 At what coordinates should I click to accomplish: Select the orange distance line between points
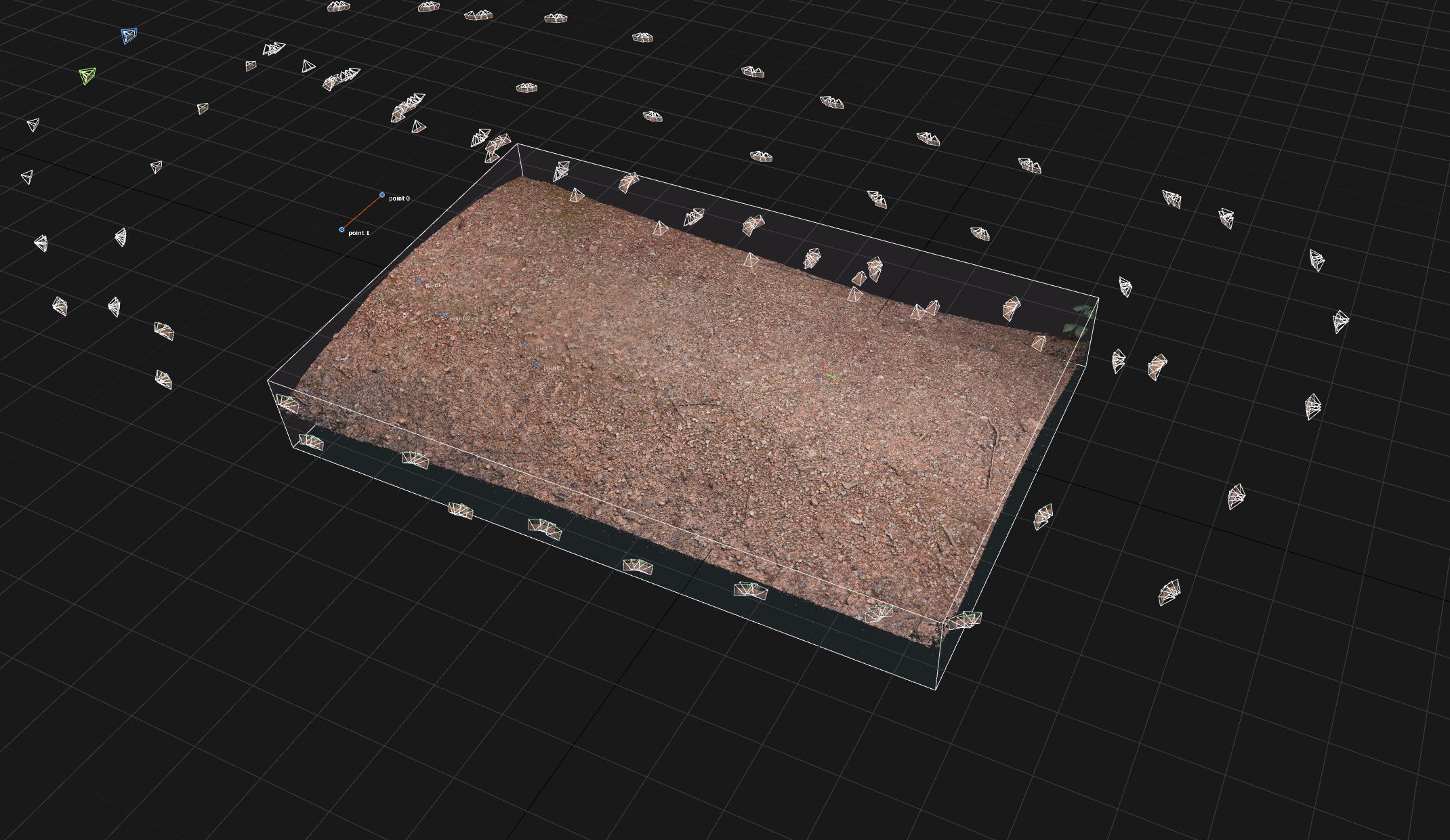tap(362, 213)
